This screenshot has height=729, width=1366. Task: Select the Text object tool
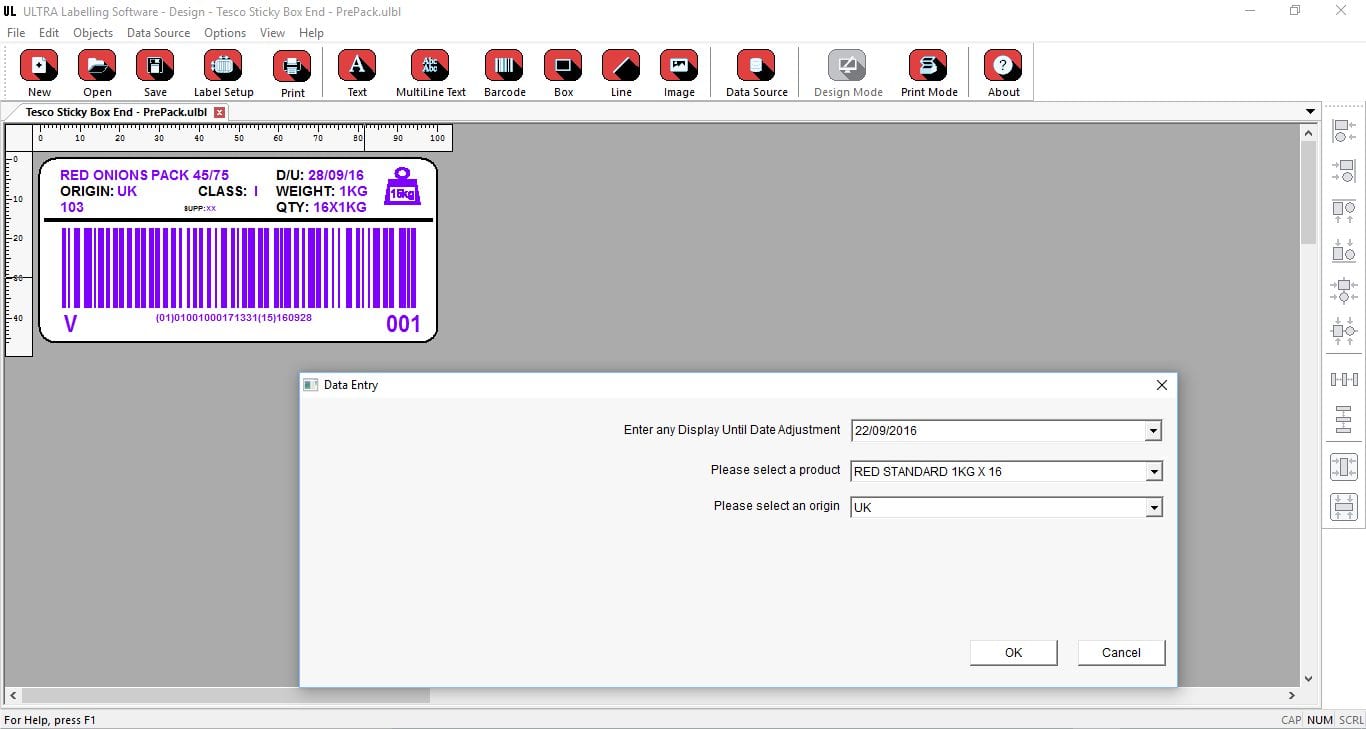357,66
